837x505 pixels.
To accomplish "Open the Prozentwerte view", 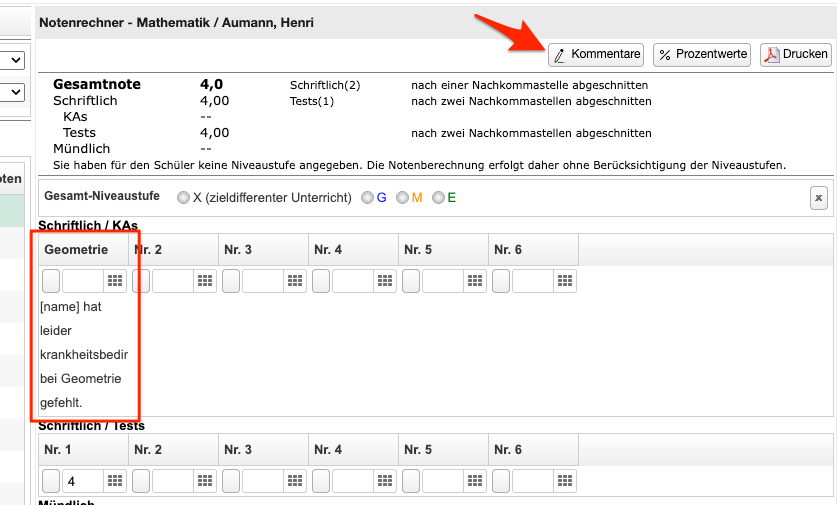I will click(x=701, y=54).
